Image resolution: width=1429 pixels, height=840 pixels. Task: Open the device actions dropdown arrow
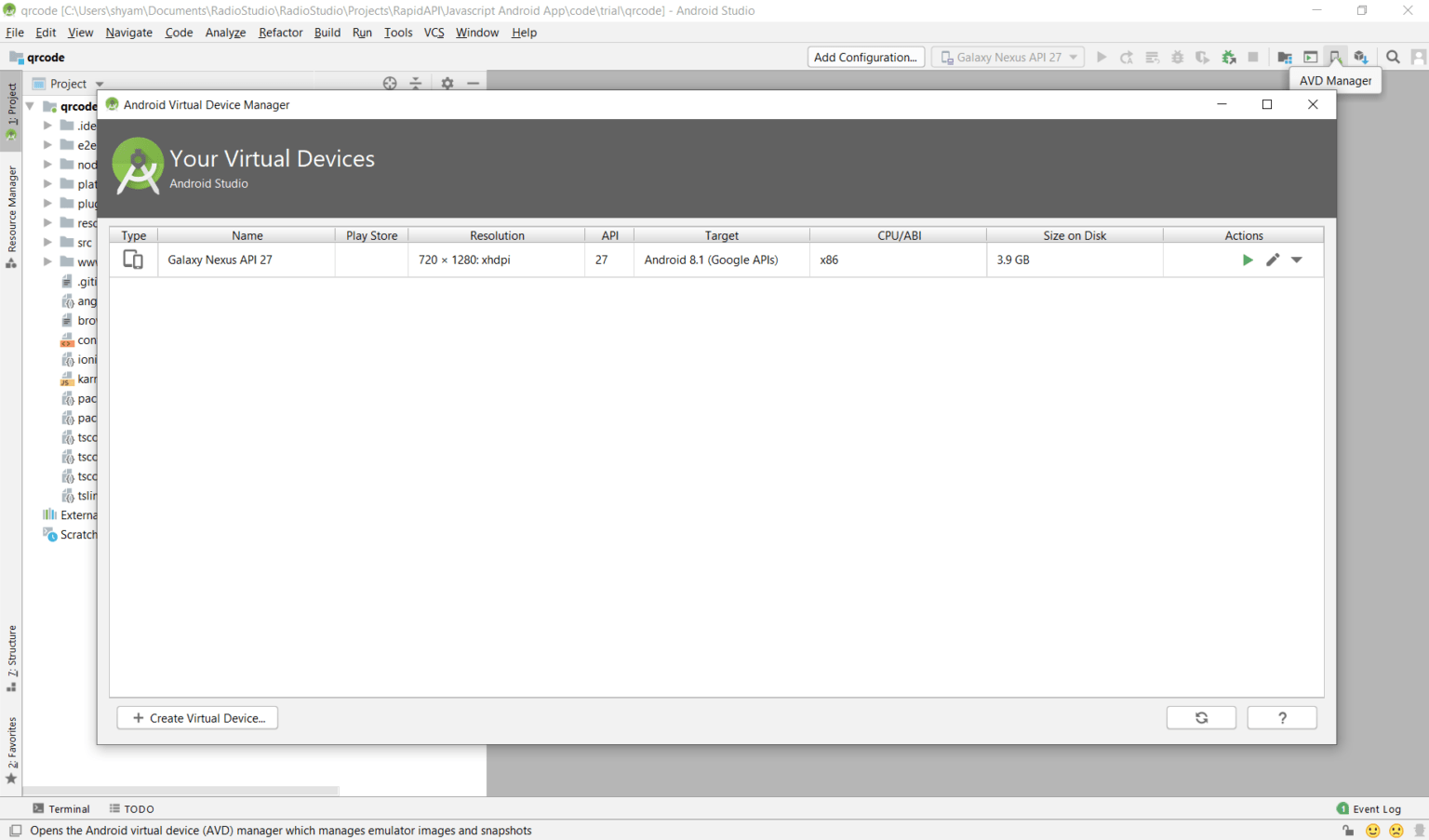(x=1297, y=260)
